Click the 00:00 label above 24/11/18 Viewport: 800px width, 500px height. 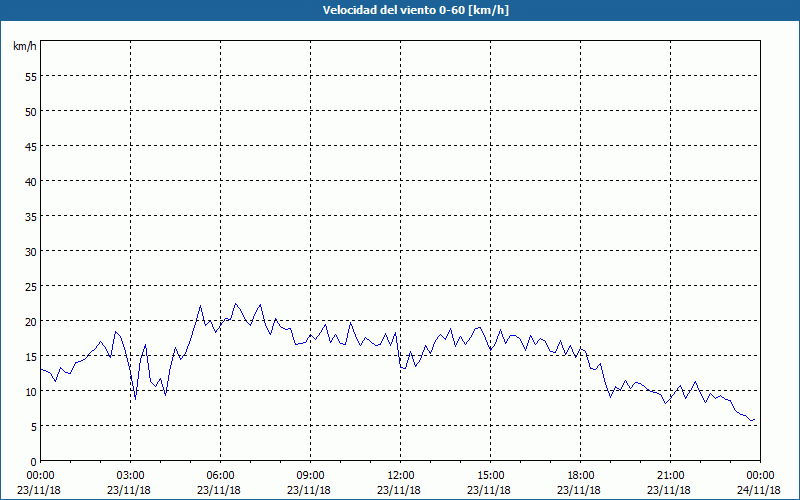pos(760,476)
